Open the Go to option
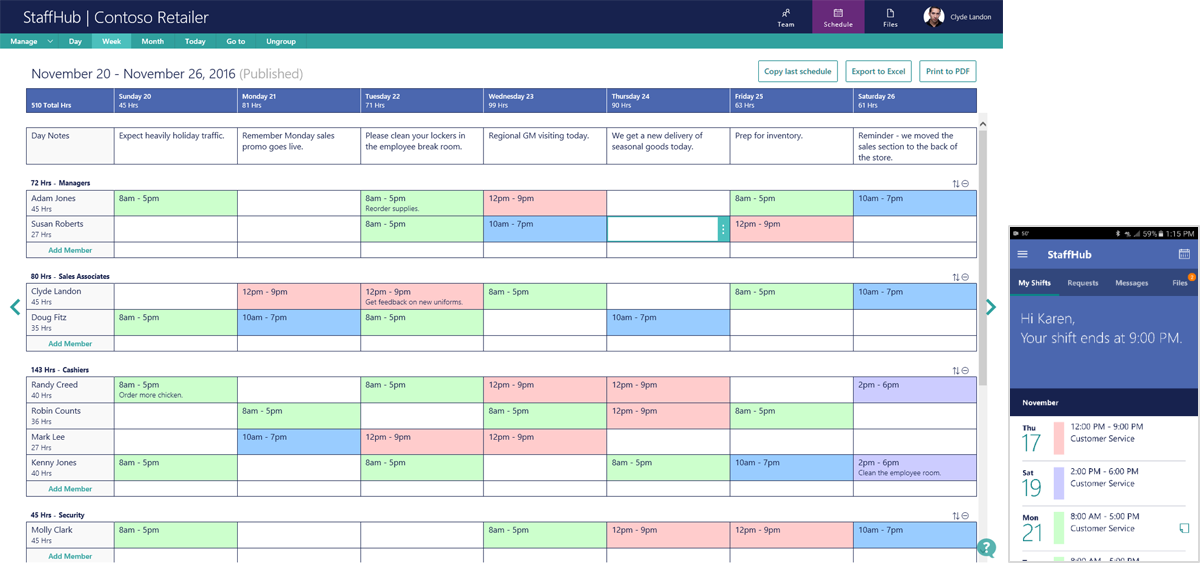Viewport: 1200px width, 563px height. click(235, 41)
